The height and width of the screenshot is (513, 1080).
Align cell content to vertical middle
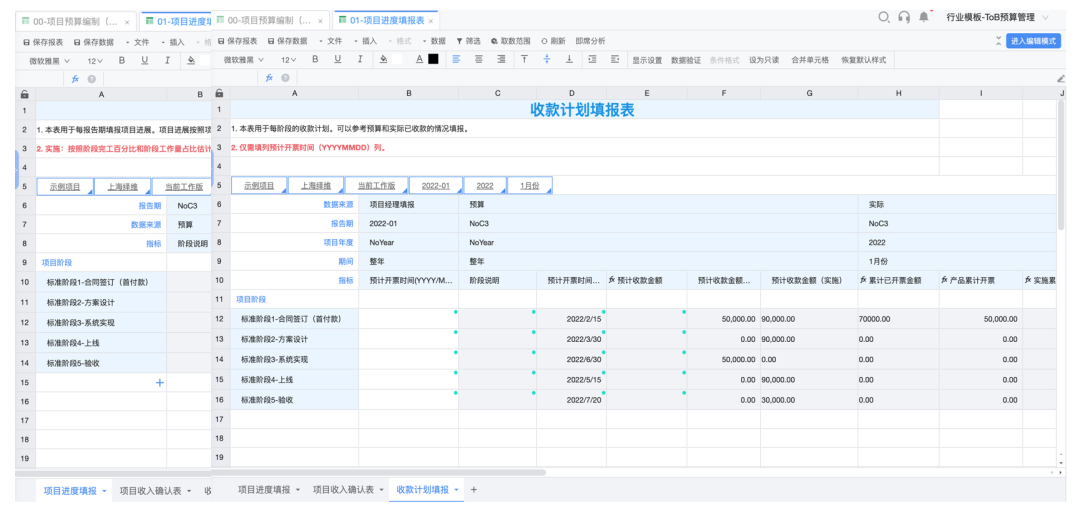tap(547, 59)
